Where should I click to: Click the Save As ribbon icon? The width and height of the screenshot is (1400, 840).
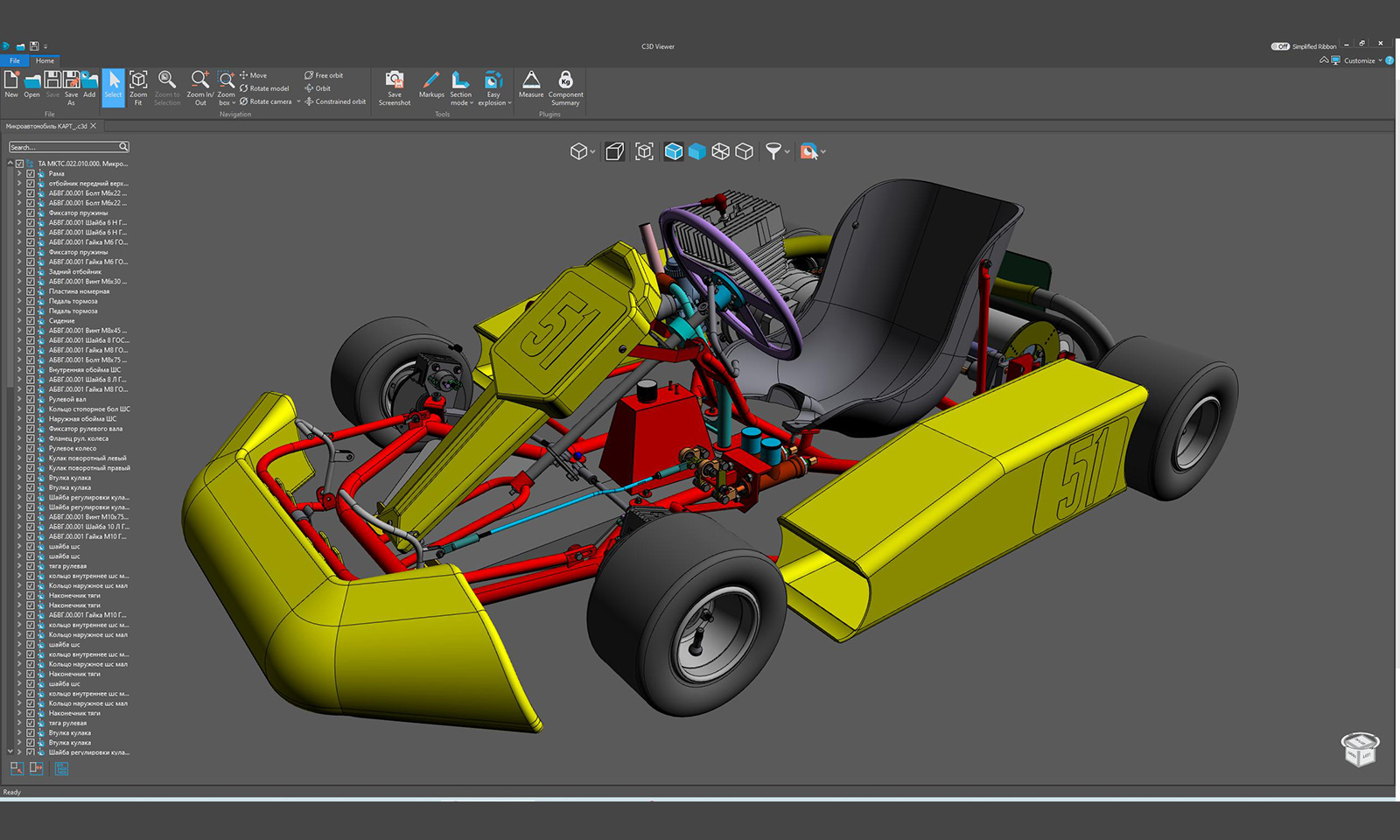pos(71,87)
